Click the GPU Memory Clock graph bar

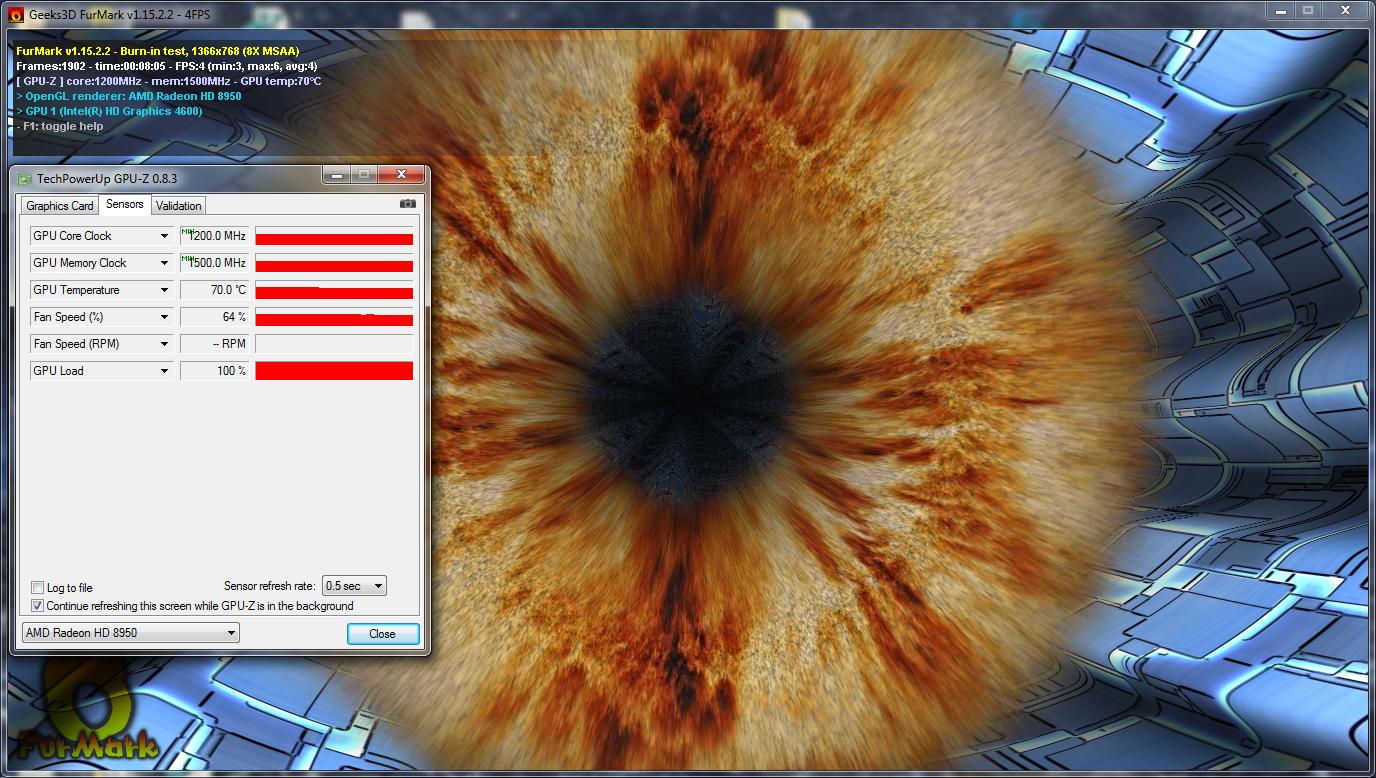point(334,263)
